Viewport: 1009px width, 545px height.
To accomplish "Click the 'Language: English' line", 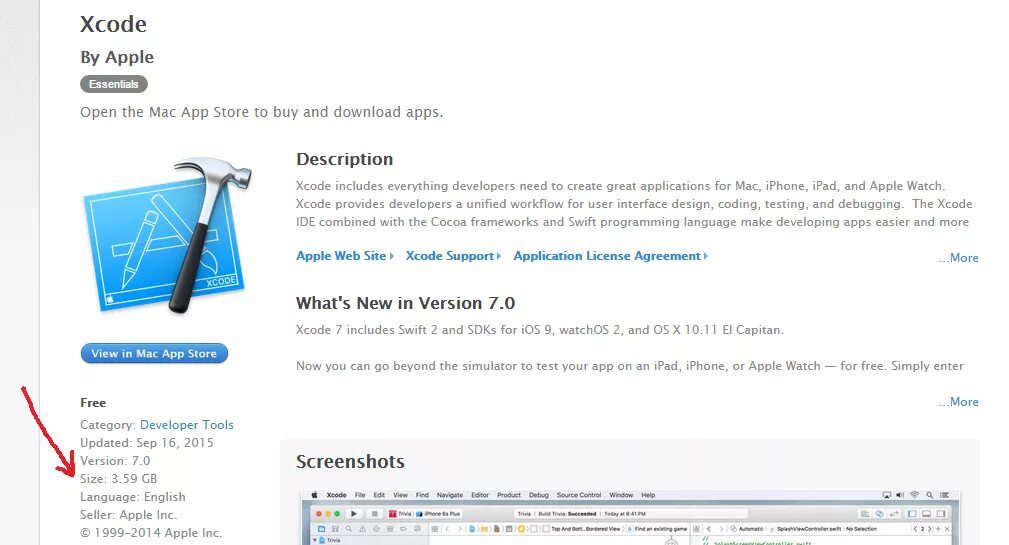I will pyautogui.click(x=133, y=497).
